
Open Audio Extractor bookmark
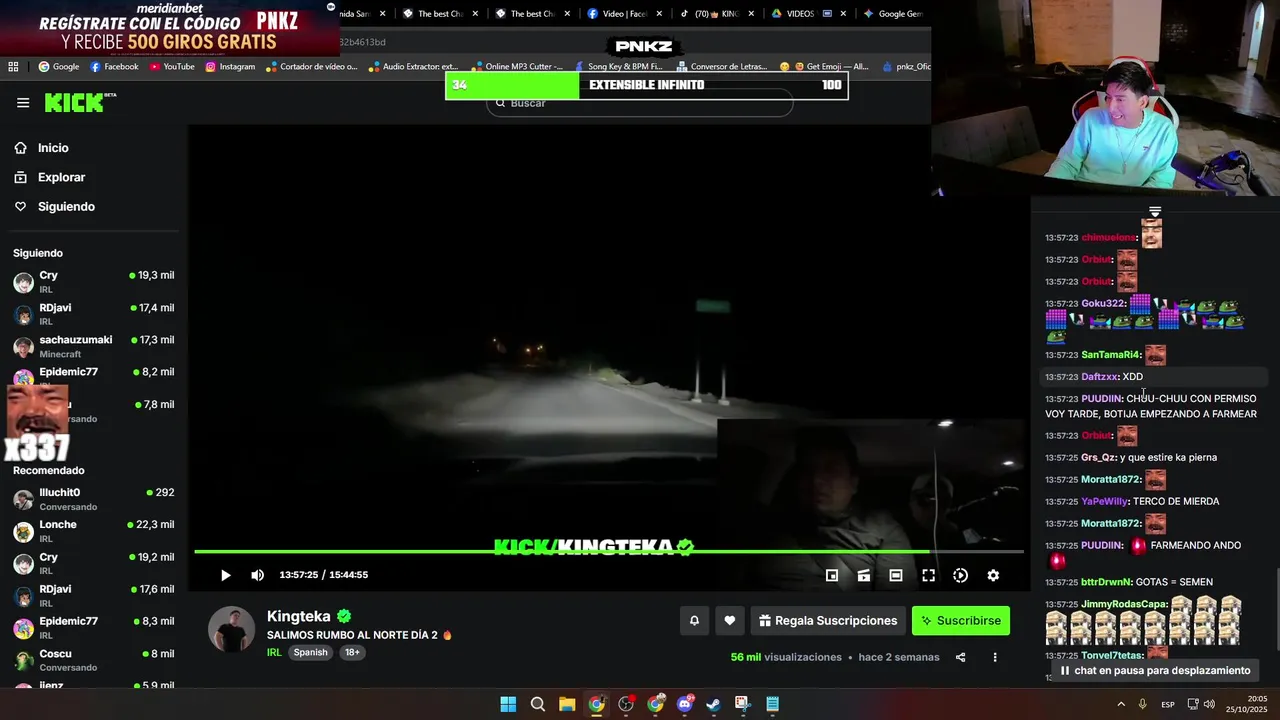pyautogui.click(x=413, y=67)
